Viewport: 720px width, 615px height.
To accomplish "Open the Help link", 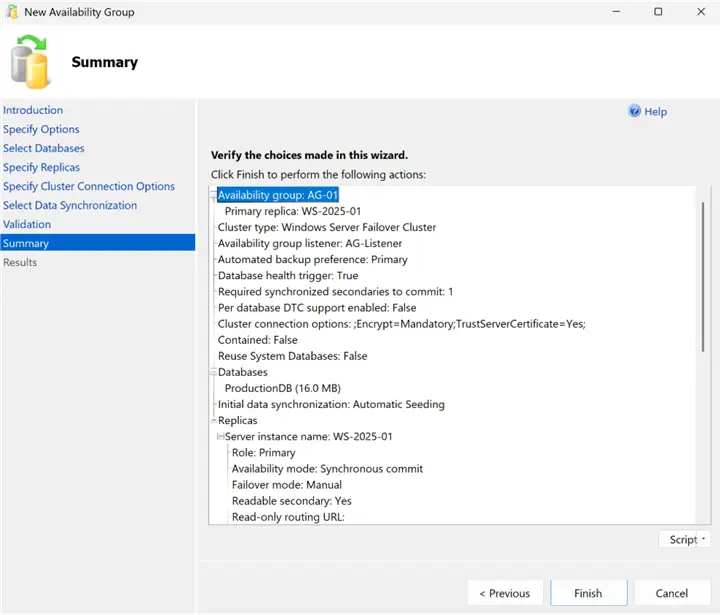I will pos(655,112).
